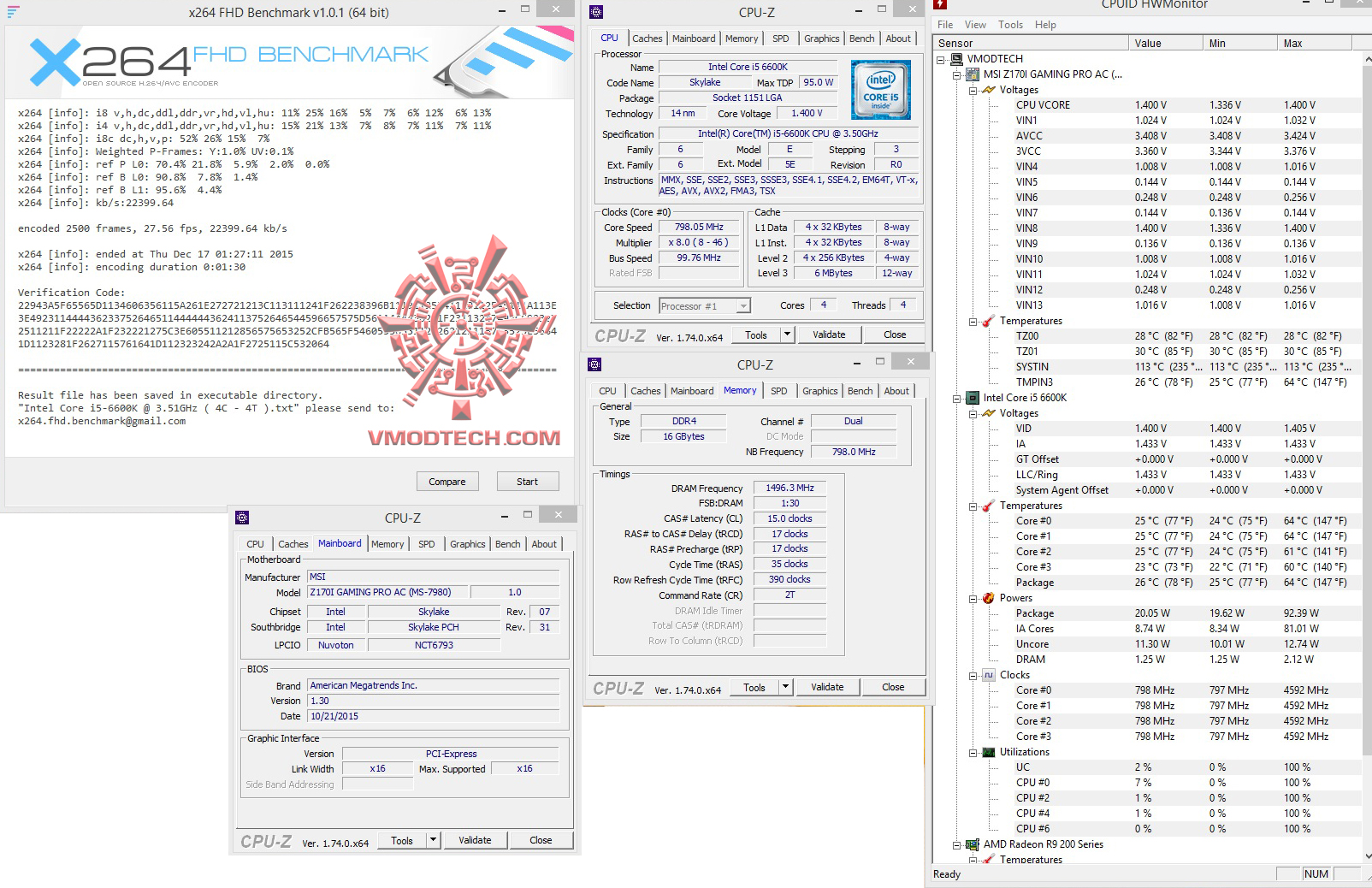Click the CPU-Z app icon in the Memory window title bar
1372x888 pixels.
pyautogui.click(x=594, y=364)
